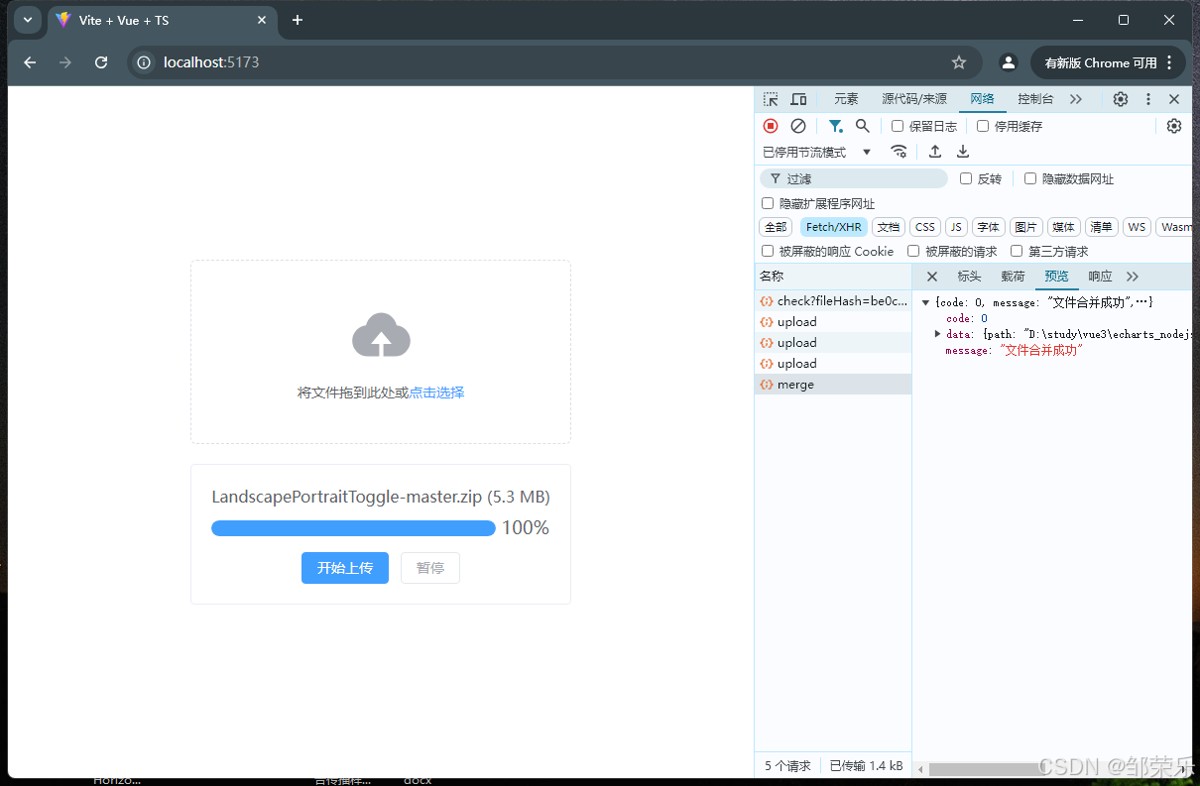Click the export HAR download icon
The image size is (1200, 786).
(963, 152)
